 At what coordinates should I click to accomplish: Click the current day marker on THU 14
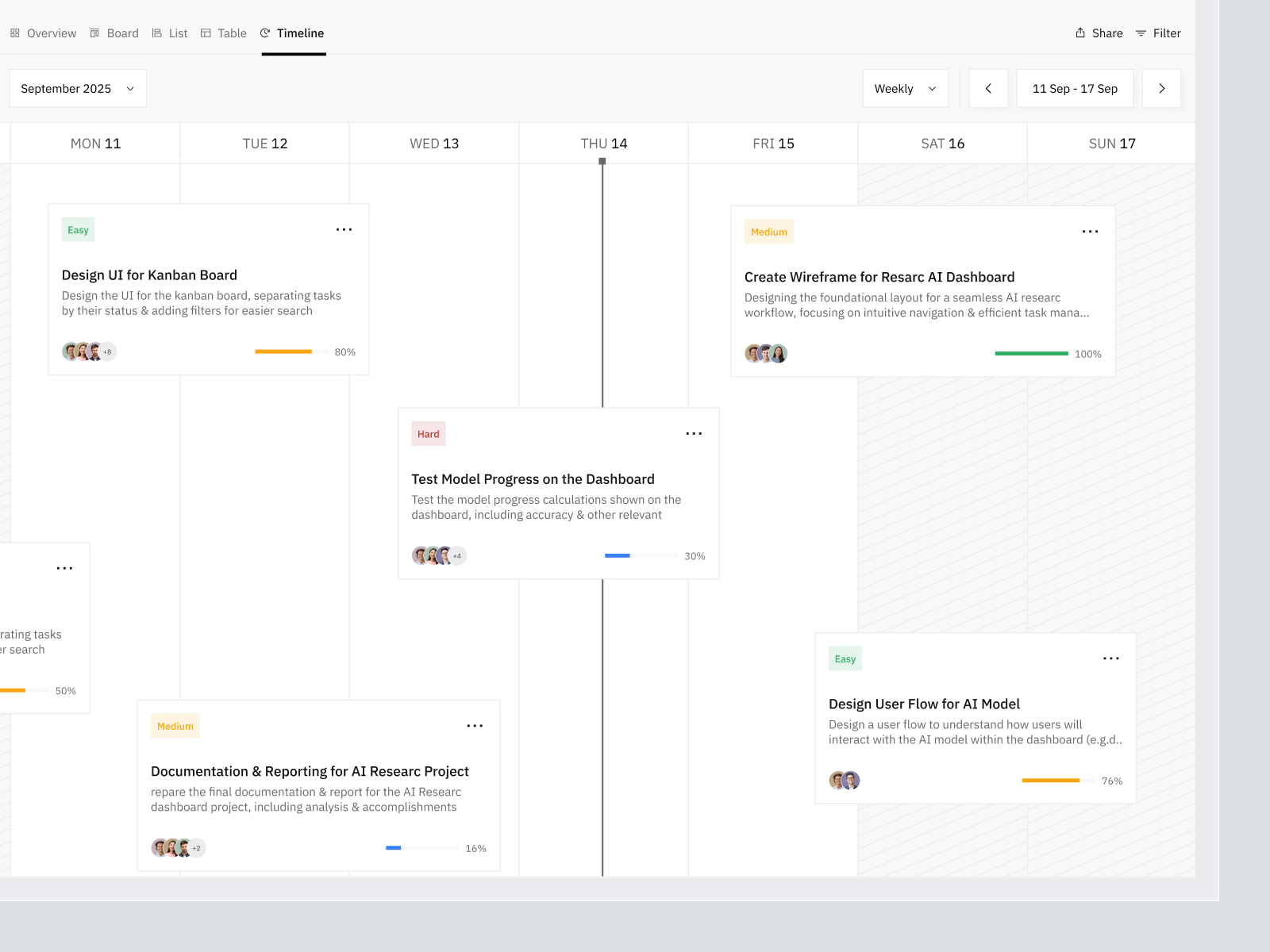coord(602,159)
